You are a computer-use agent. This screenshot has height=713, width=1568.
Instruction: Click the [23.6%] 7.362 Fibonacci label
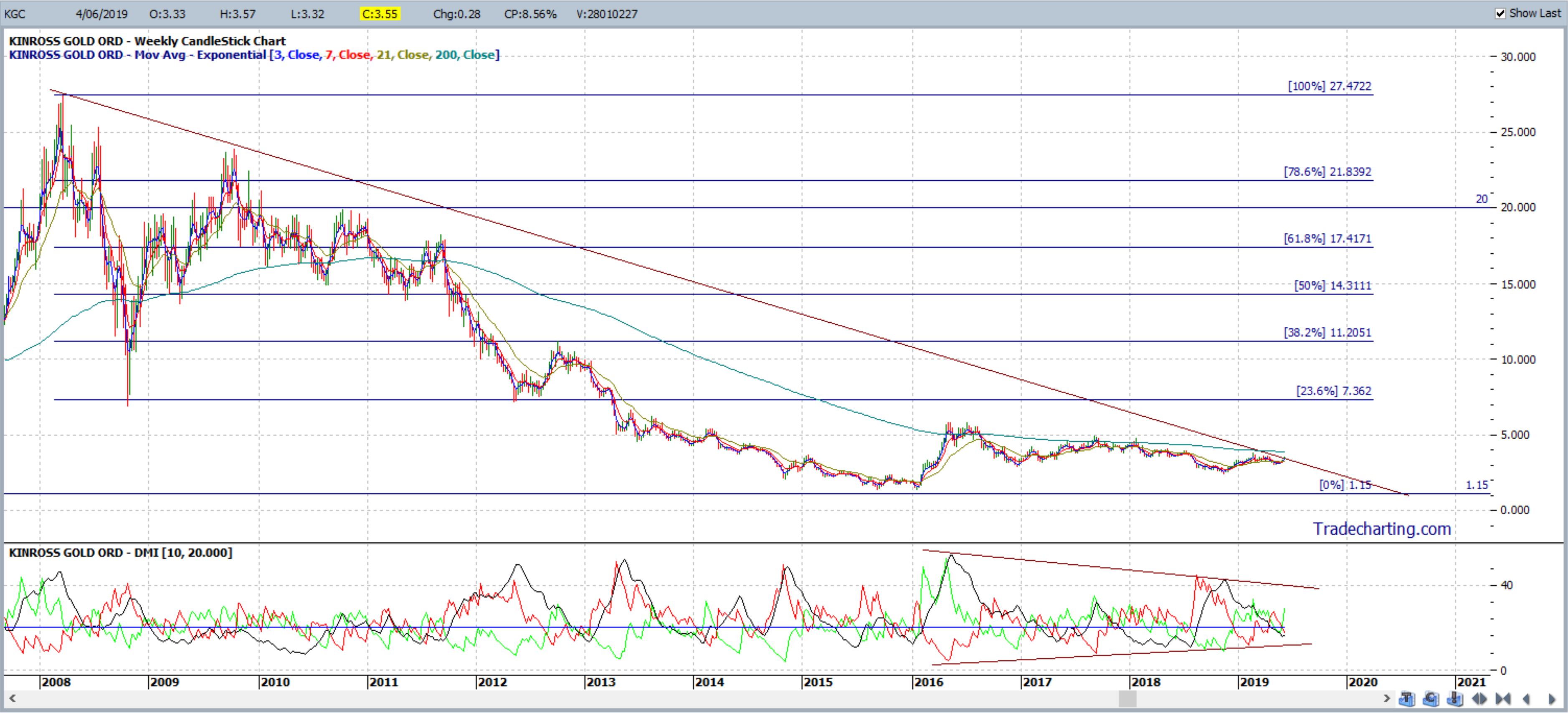[1334, 391]
